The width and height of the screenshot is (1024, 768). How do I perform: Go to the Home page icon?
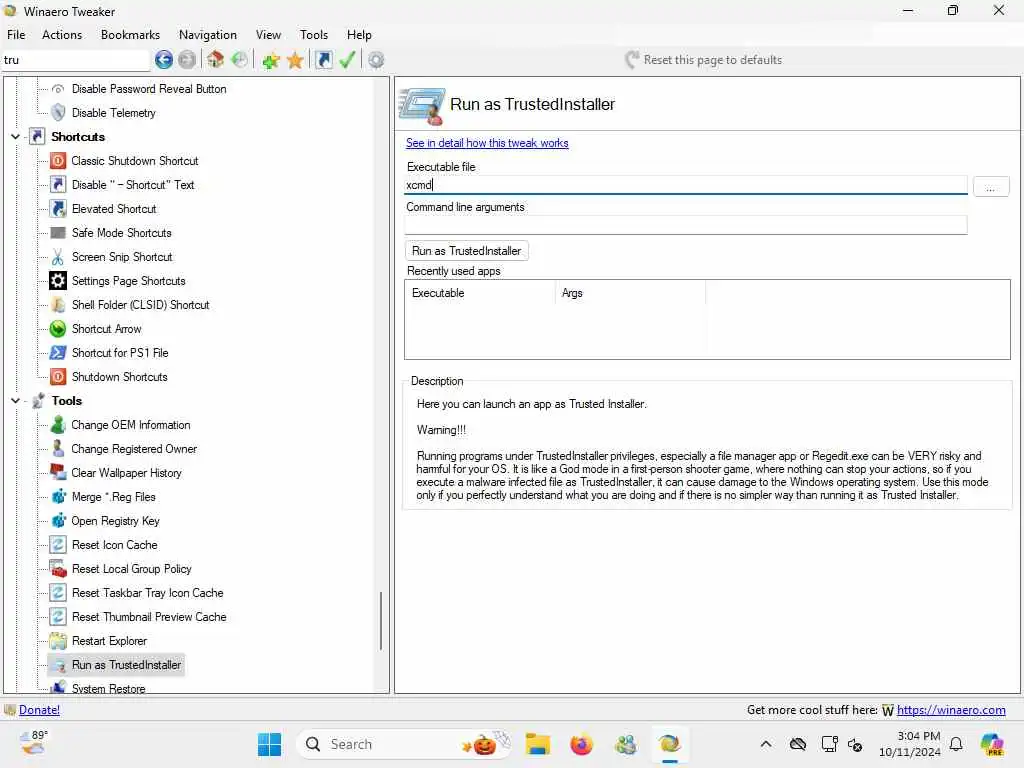pyautogui.click(x=216, y=60)
